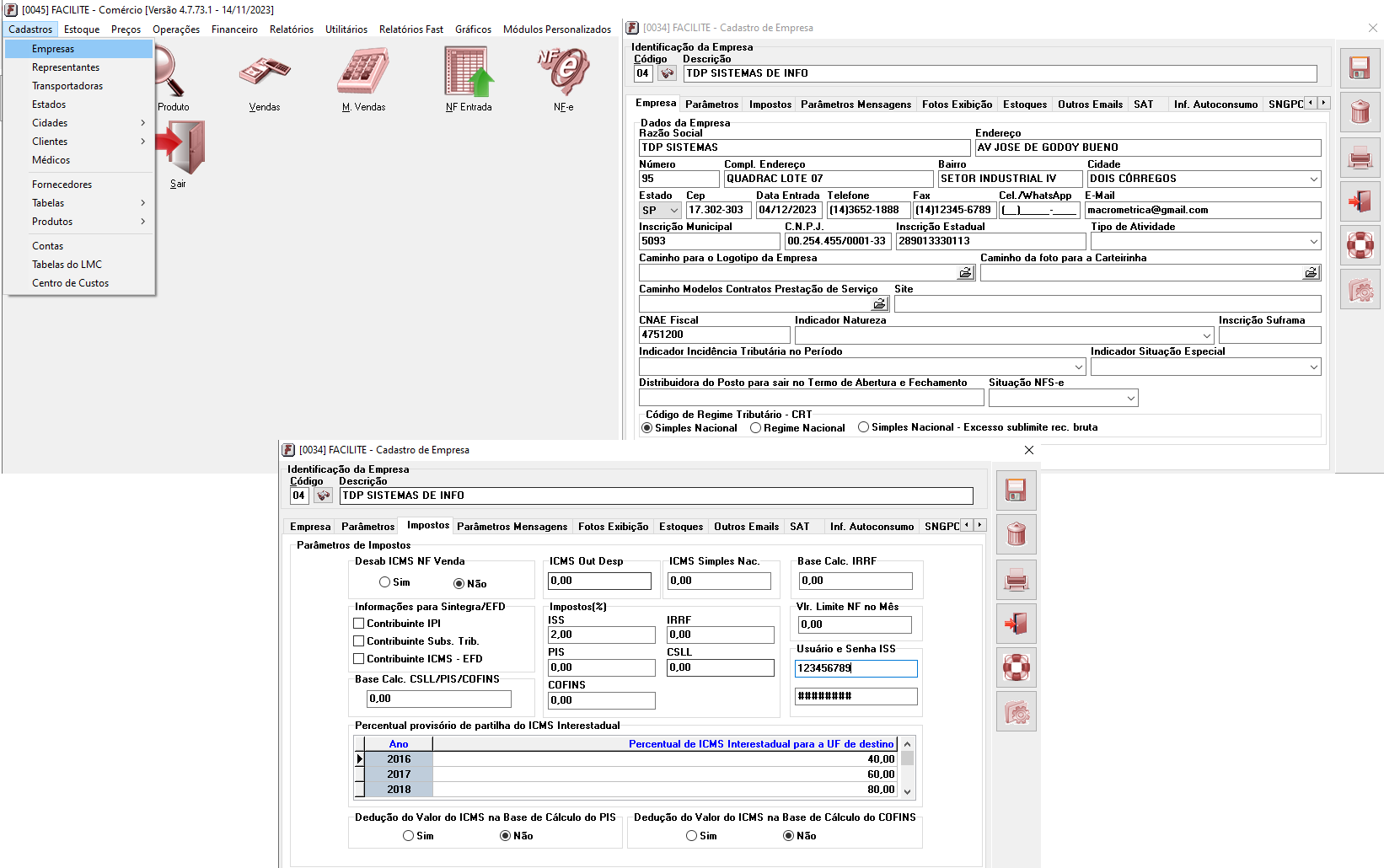Image resolution: width=1384 pixels, height=868 pixels.
Task: Print from upper Cadastro de Empresa window
Action: (1360, 157)
